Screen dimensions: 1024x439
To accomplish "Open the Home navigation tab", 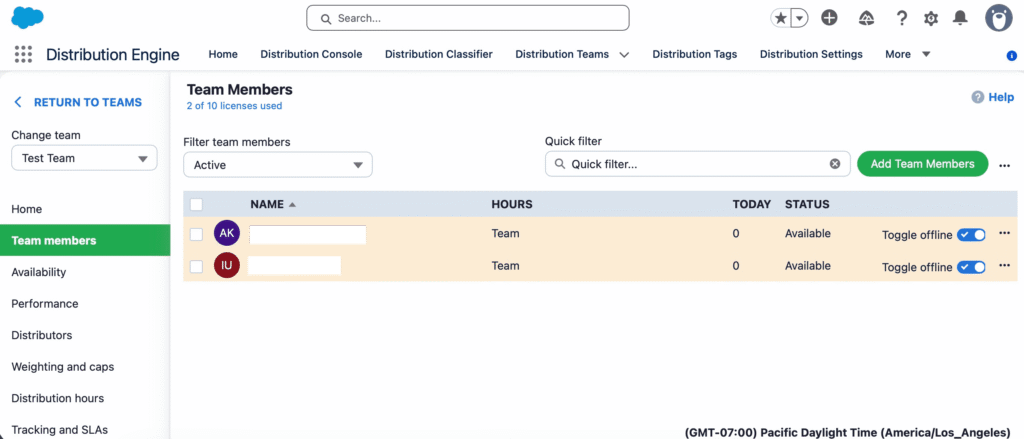I will click(x=223, y=54).
